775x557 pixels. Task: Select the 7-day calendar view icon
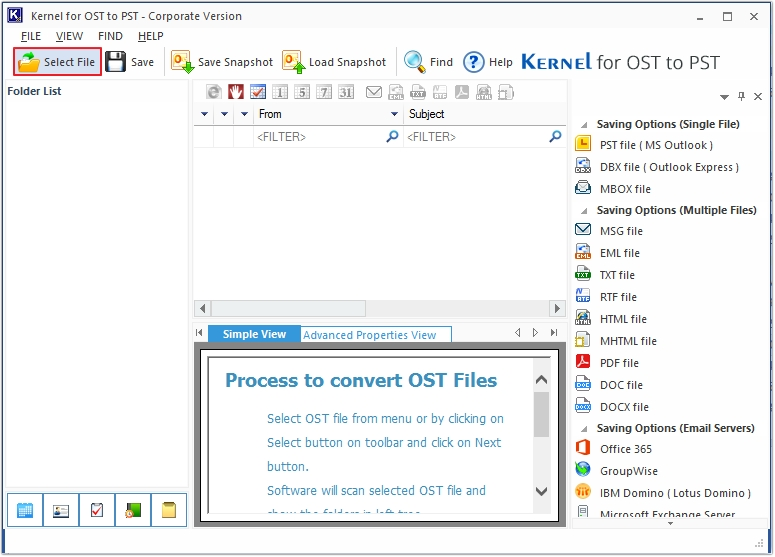[324, 92]
